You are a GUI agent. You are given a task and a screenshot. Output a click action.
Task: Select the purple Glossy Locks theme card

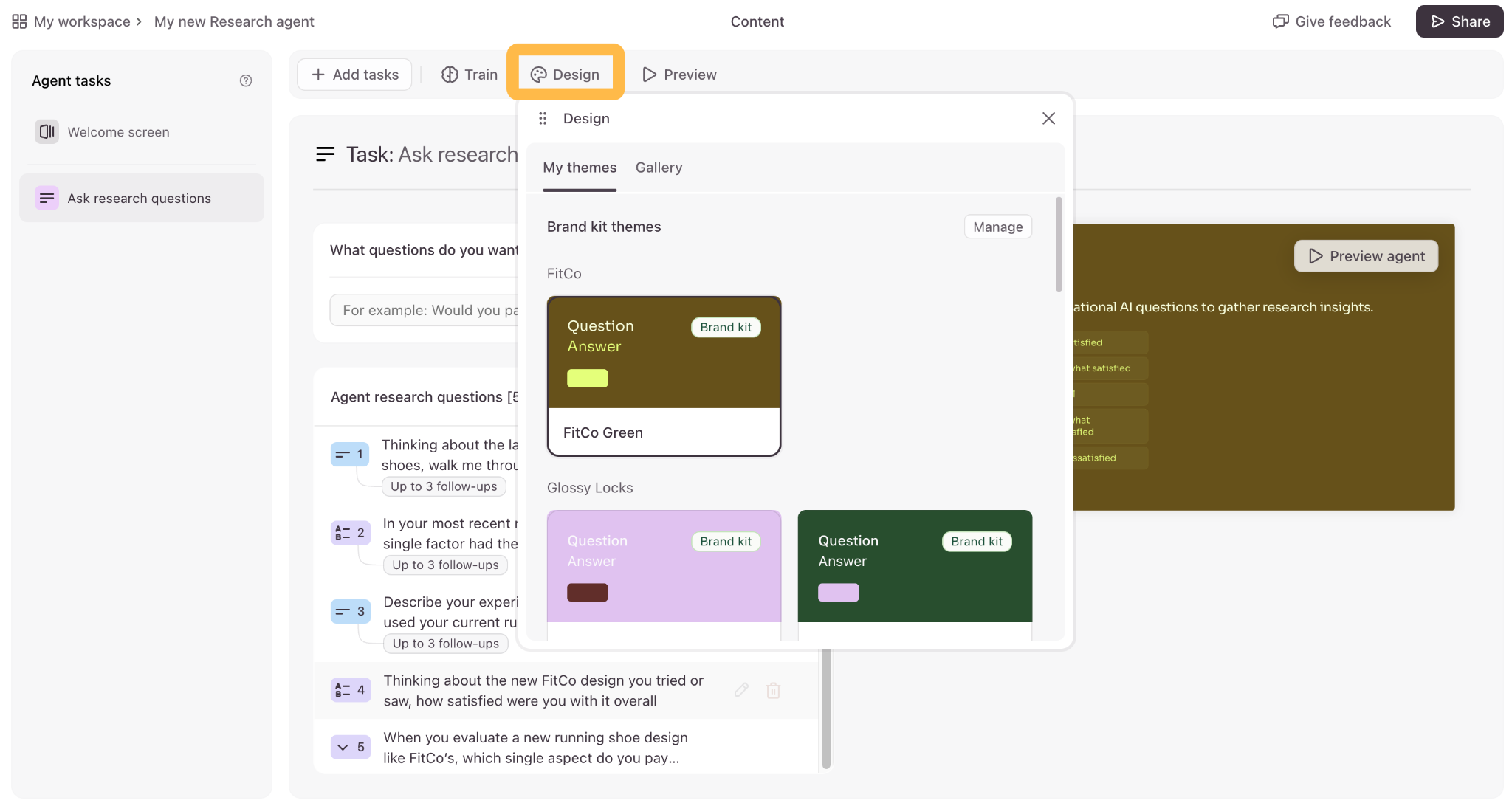click(x=664, y=574)
